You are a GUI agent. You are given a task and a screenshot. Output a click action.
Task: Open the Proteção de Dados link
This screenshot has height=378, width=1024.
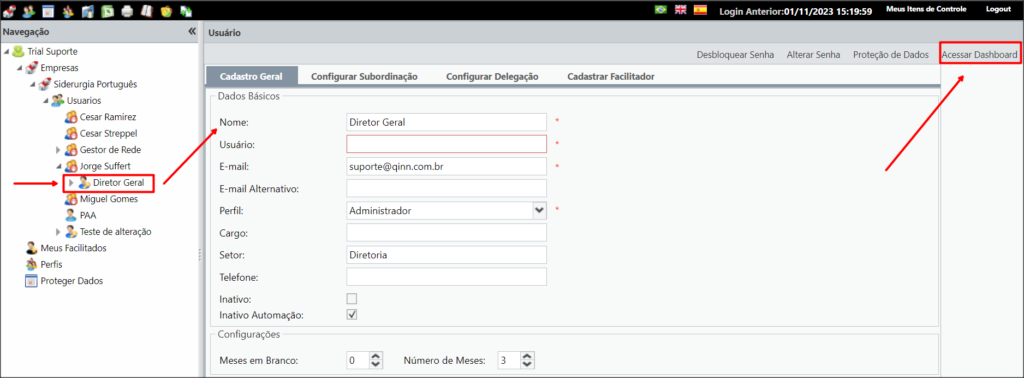click(891, 55)
